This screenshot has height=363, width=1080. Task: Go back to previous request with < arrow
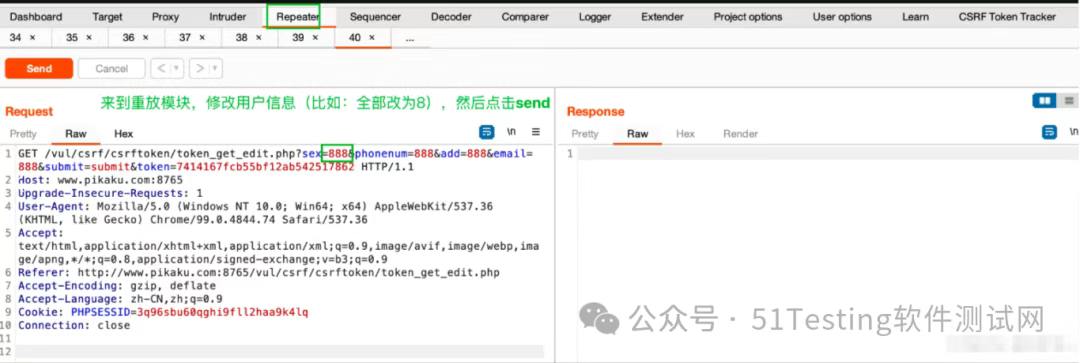point(160,68)
